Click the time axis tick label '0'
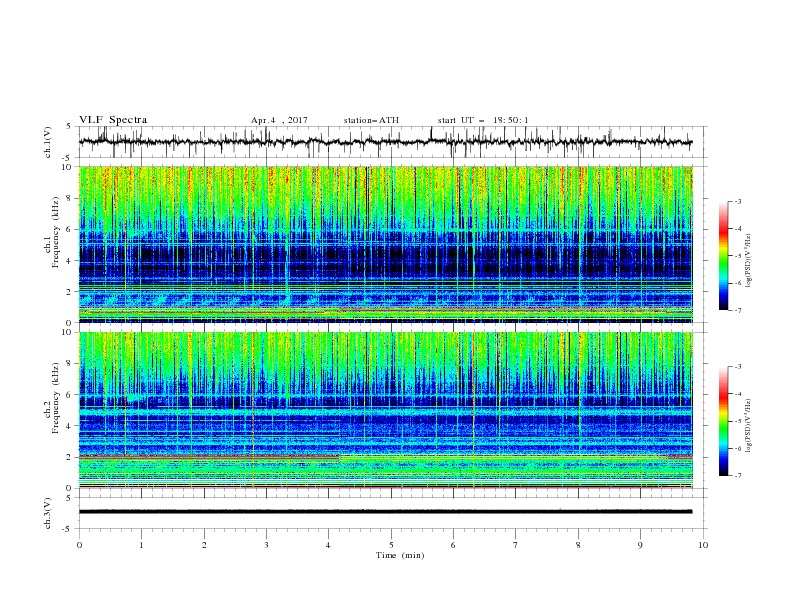This screenshot has width=792, height=612. pyautogui.click(x=79, y=545)
